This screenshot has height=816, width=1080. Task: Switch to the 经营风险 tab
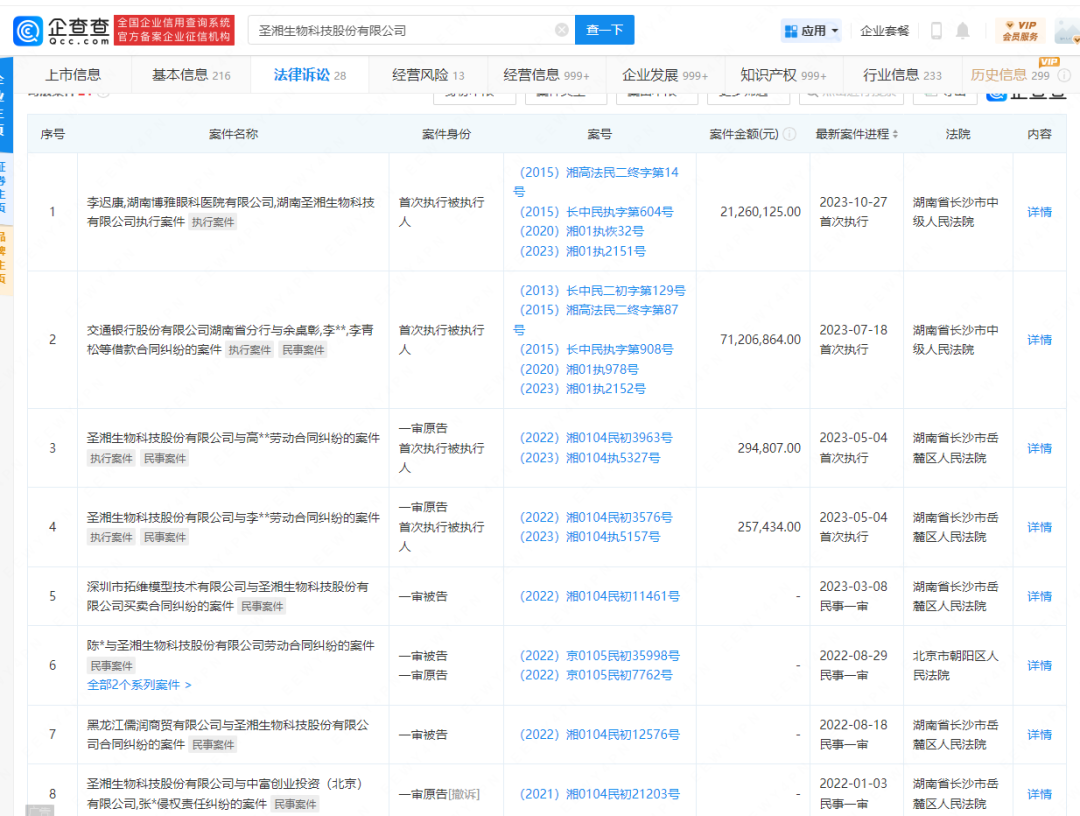pos(428,75)
